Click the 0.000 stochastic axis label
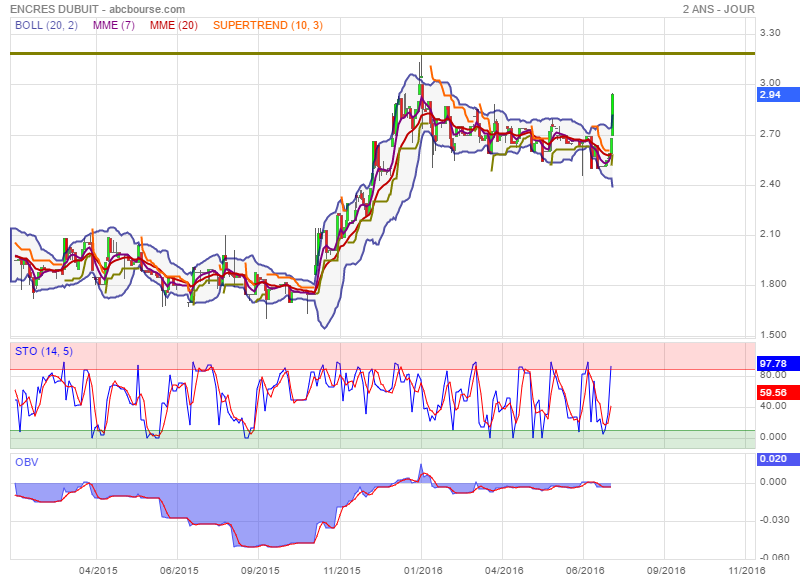The width and height of the screenshot is (800, 580). pyautogui.click(x=772, y=437)
